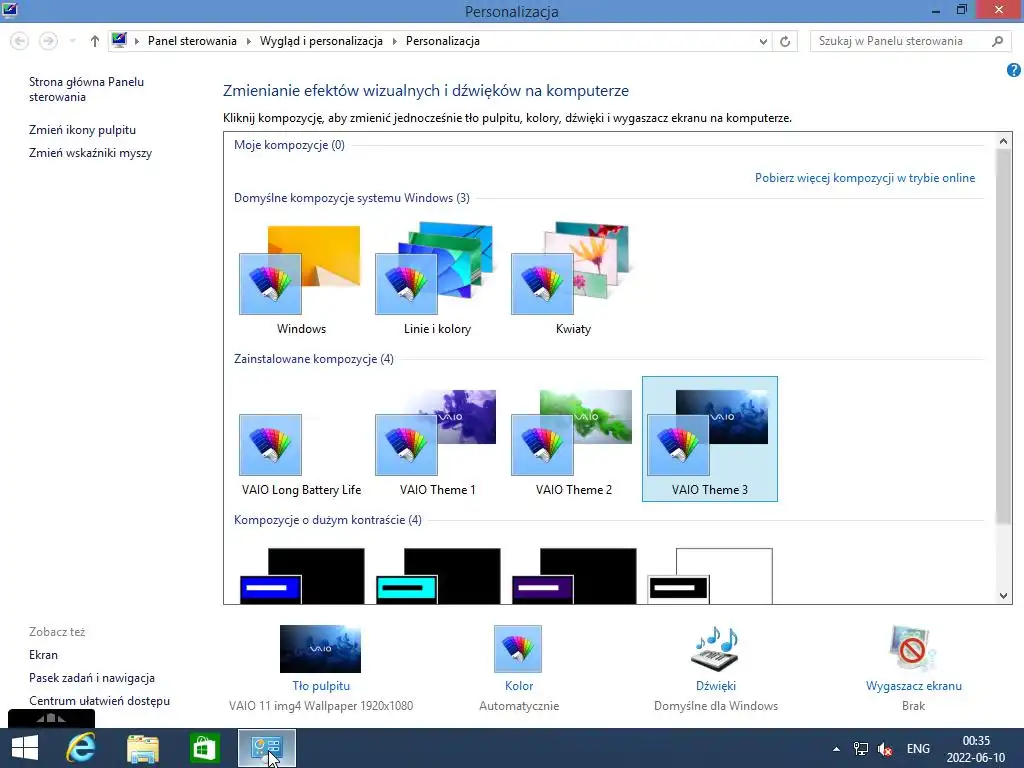This screenshot has width=1024, height=768.
Task: Apply VAIO Theme 2
Action: tap(573, 441)
